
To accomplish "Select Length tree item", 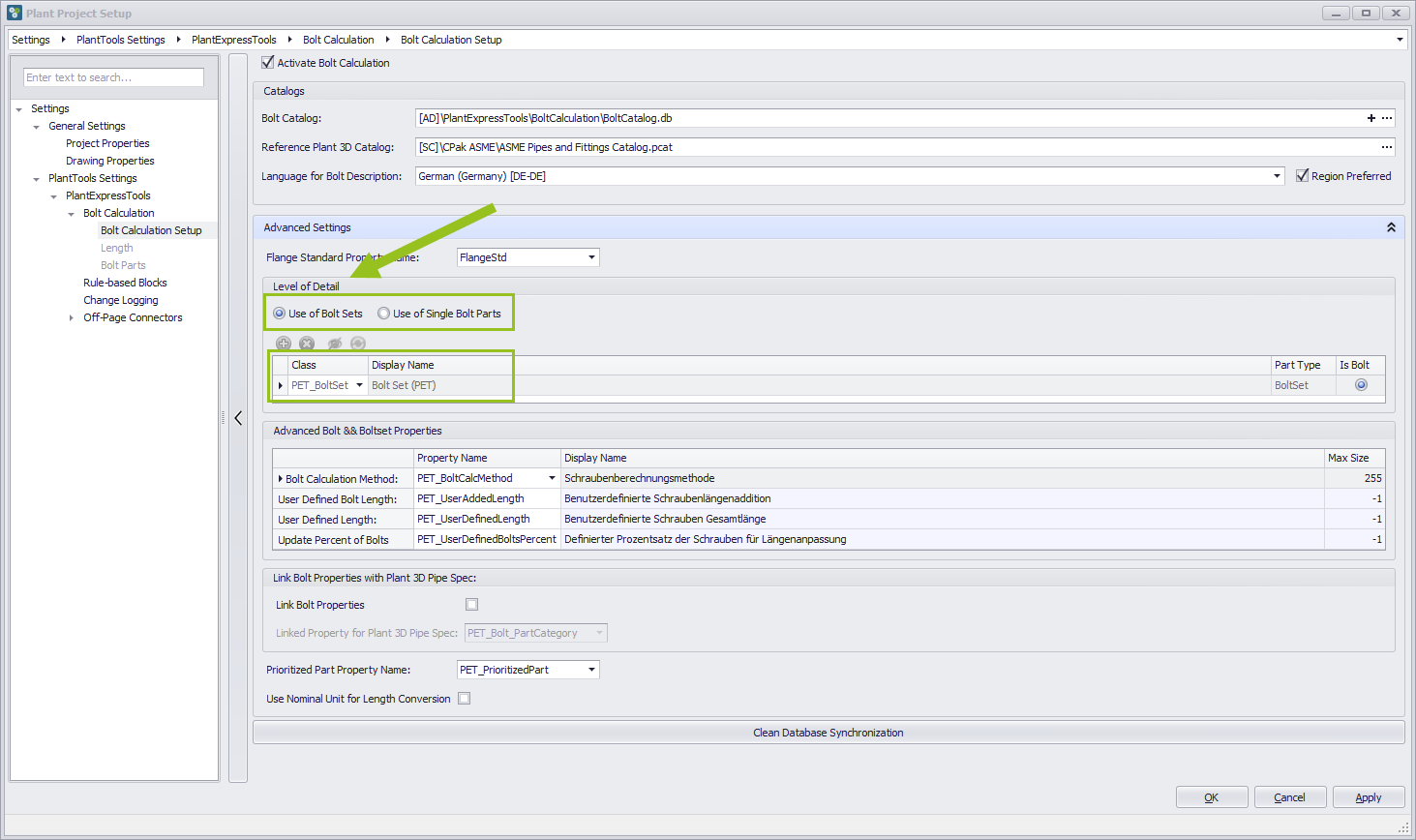I will pos(117,248).
